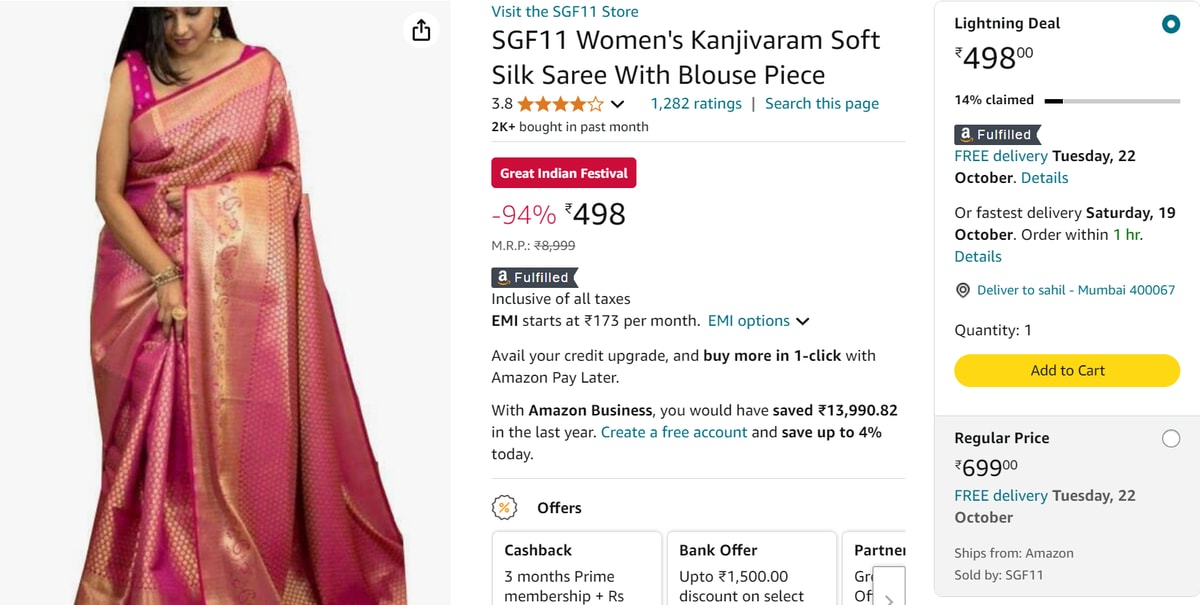
Task: Click the delivery location pin icon
Action: [x=963, y=290]
